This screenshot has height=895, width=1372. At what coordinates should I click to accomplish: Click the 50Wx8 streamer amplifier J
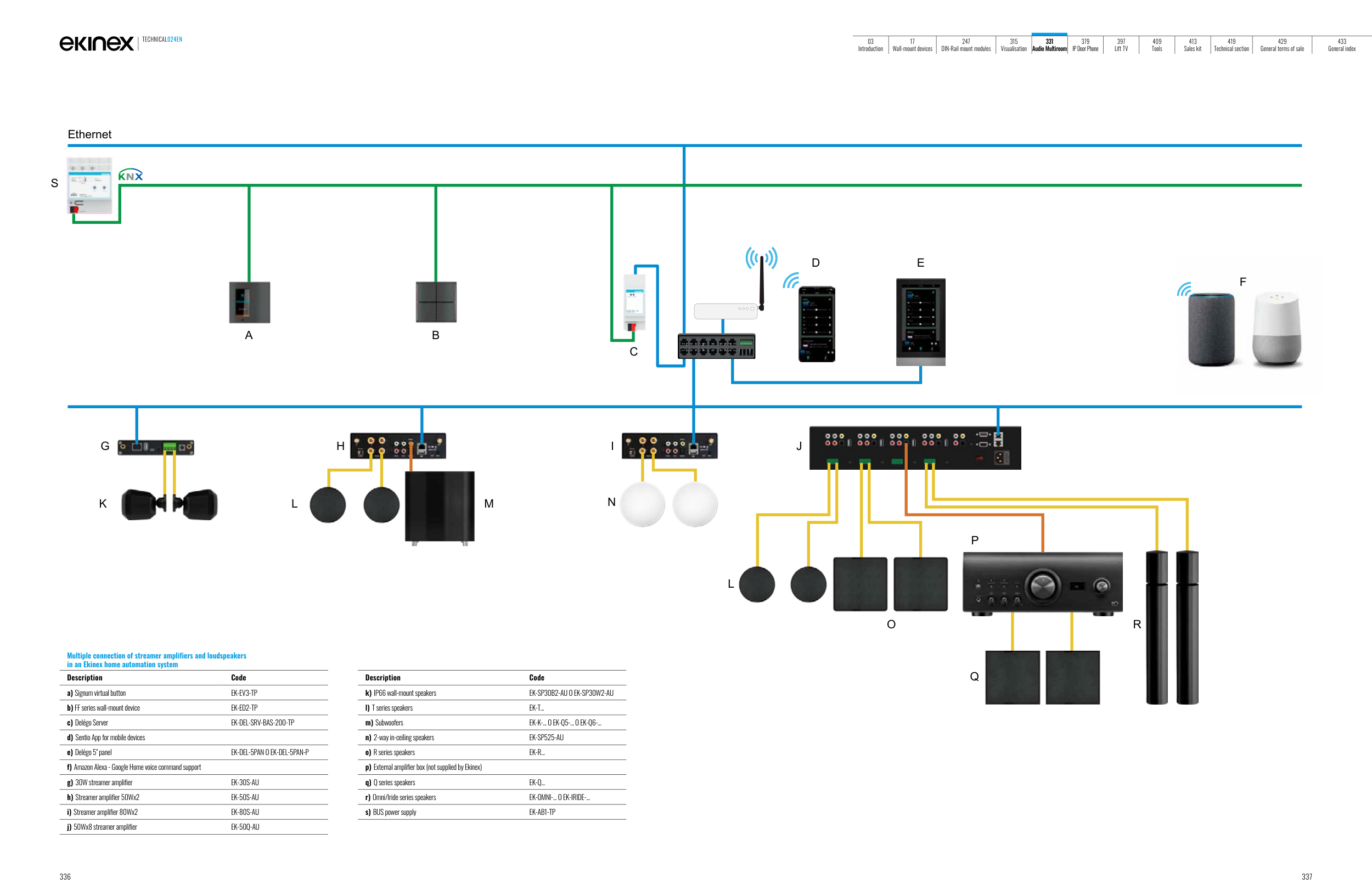[914, 448]
